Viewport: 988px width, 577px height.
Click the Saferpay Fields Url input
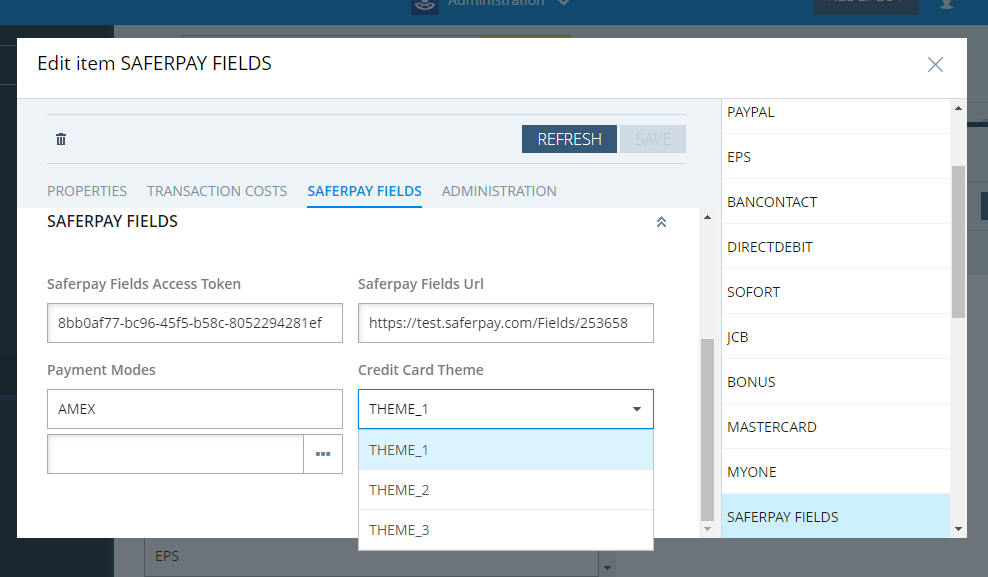(x=505, y=324)
